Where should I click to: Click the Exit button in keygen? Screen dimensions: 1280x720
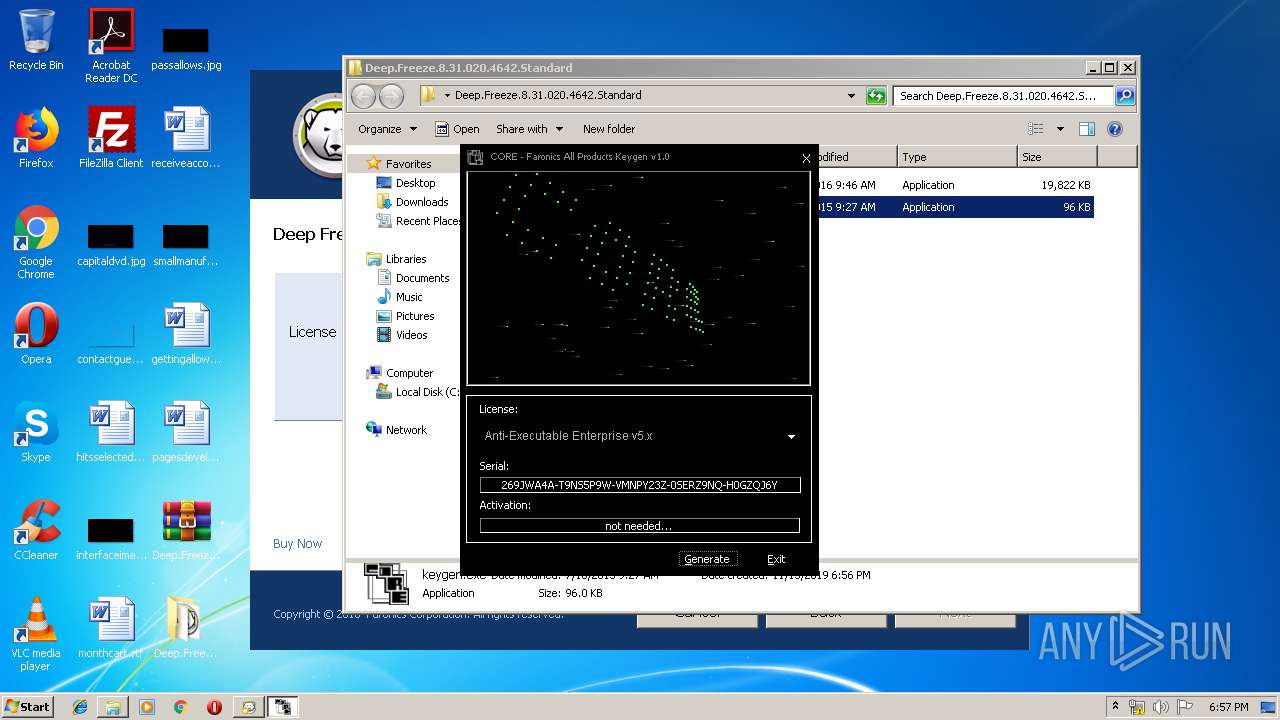(x=776, y=559)
